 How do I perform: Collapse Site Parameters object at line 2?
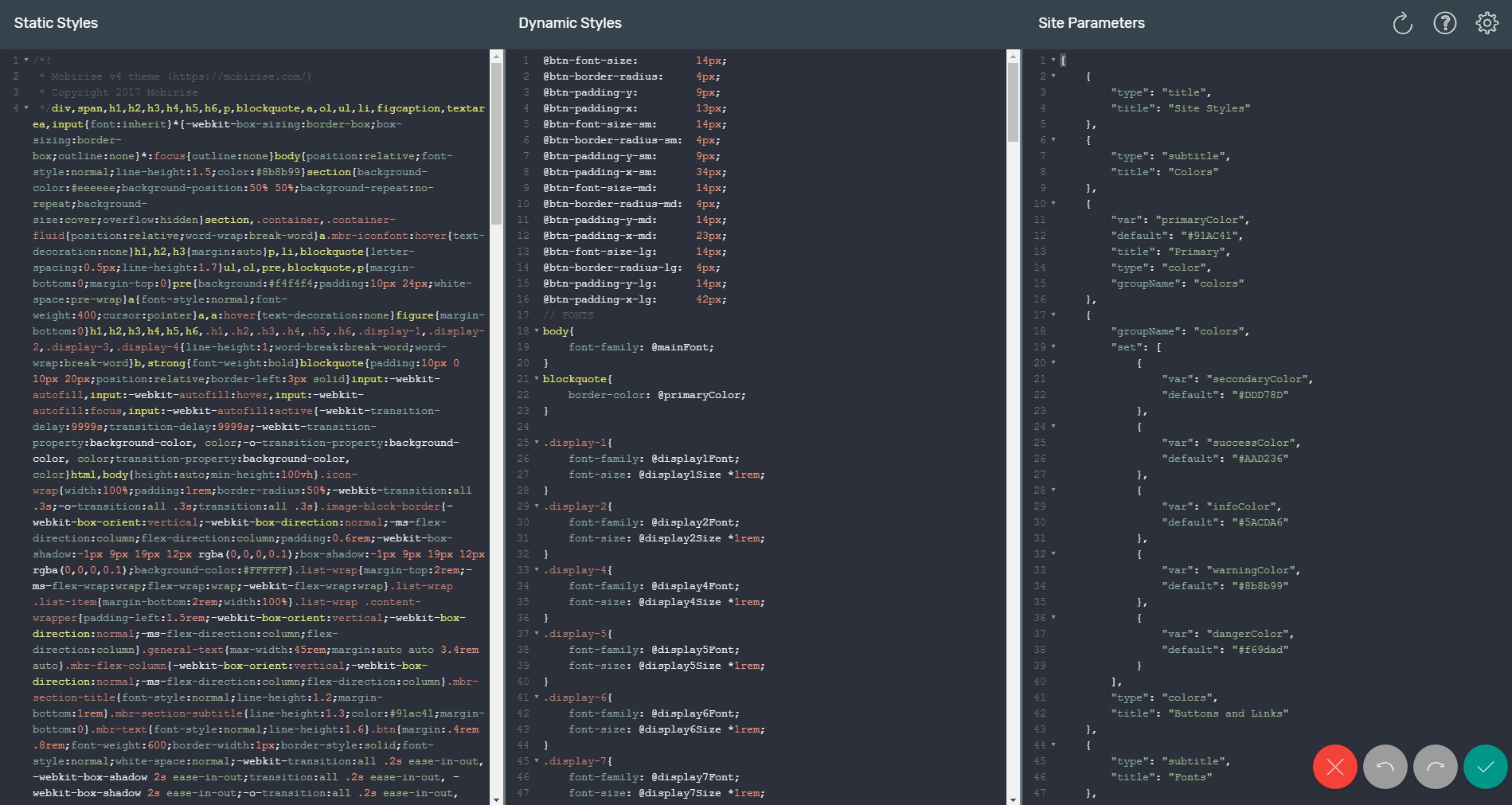(x=1053, y=76)
